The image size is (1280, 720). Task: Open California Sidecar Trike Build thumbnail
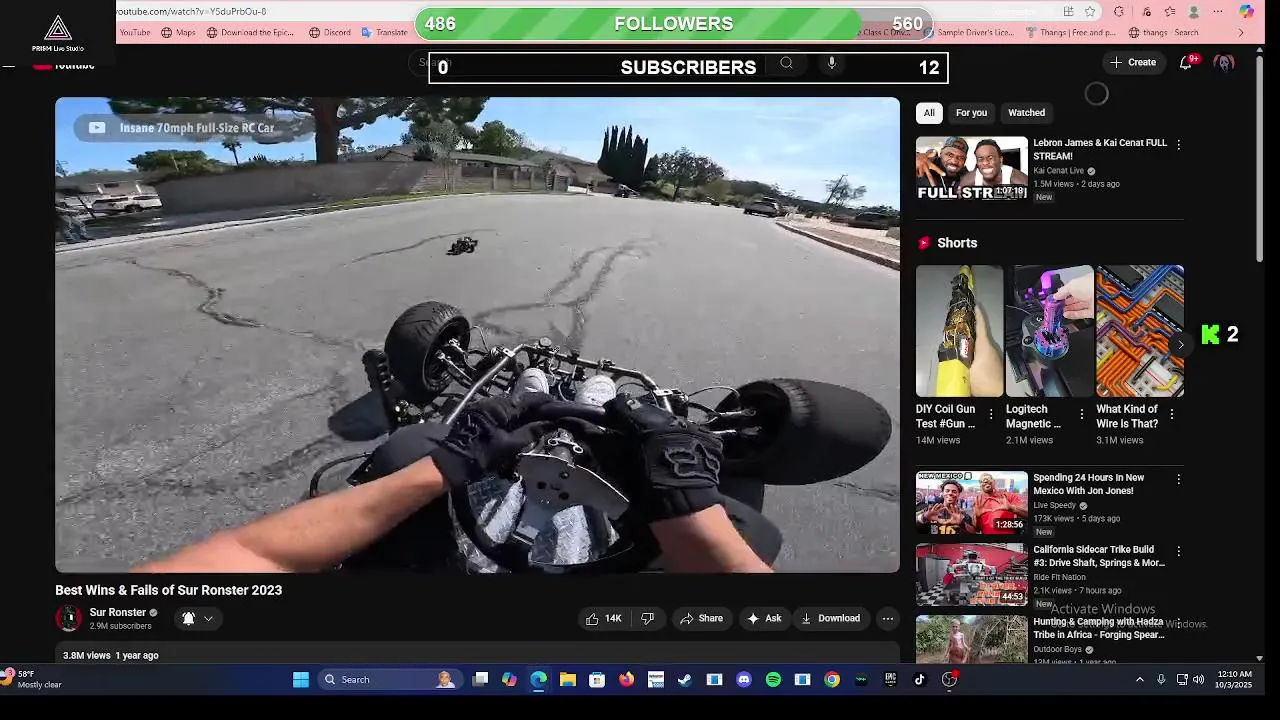(972, 575)
